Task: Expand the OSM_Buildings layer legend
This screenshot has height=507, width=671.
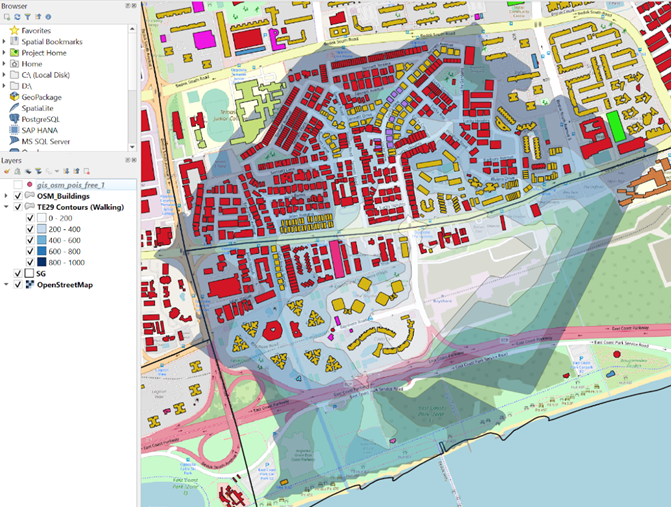Action: 7,196
